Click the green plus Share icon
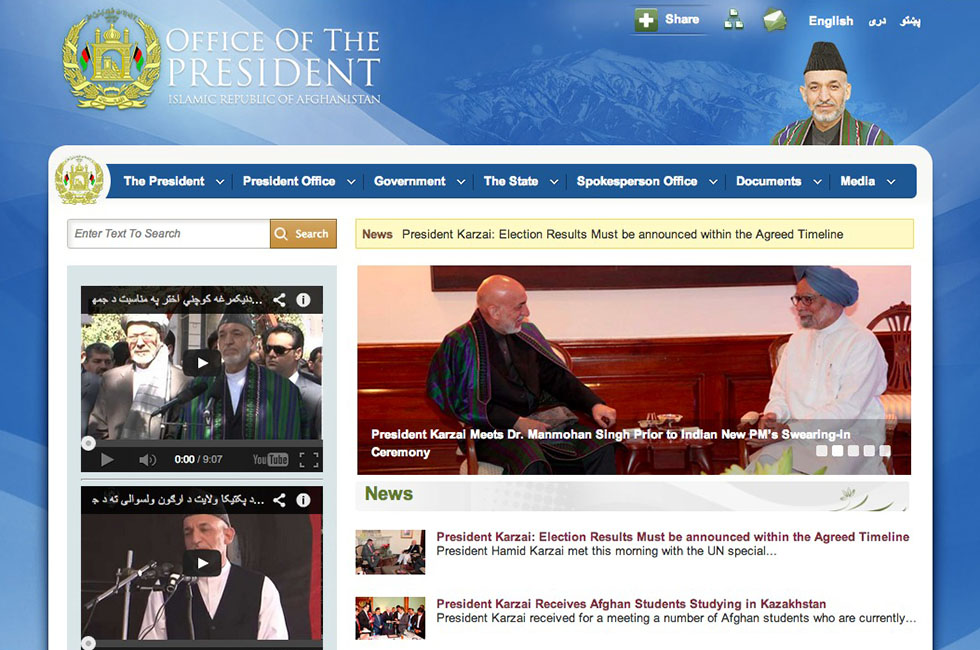This screenshot has height=650, width=980. (x=646, y=20)
